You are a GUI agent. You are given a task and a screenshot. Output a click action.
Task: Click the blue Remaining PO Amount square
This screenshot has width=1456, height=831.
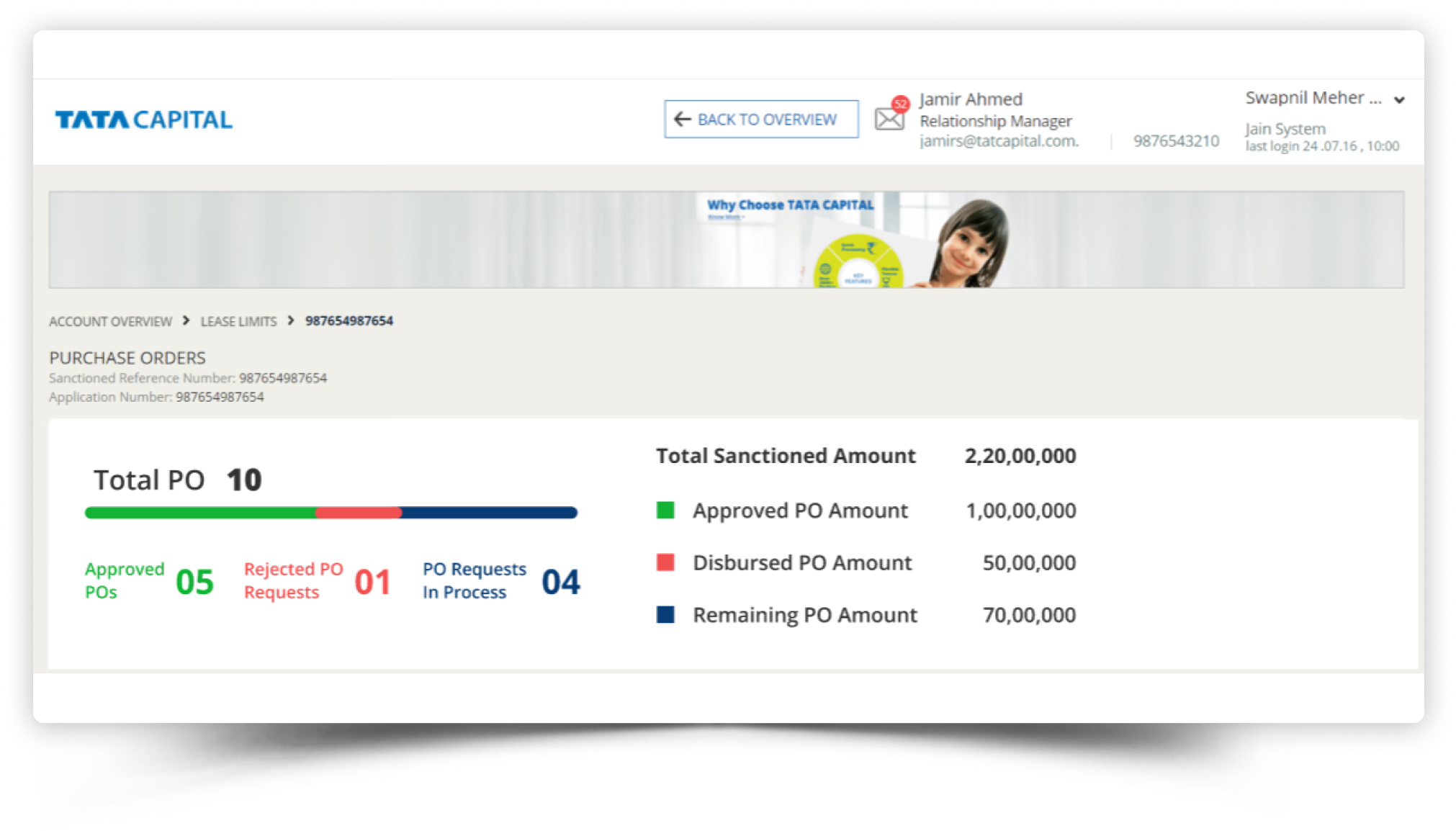point(665,615)
